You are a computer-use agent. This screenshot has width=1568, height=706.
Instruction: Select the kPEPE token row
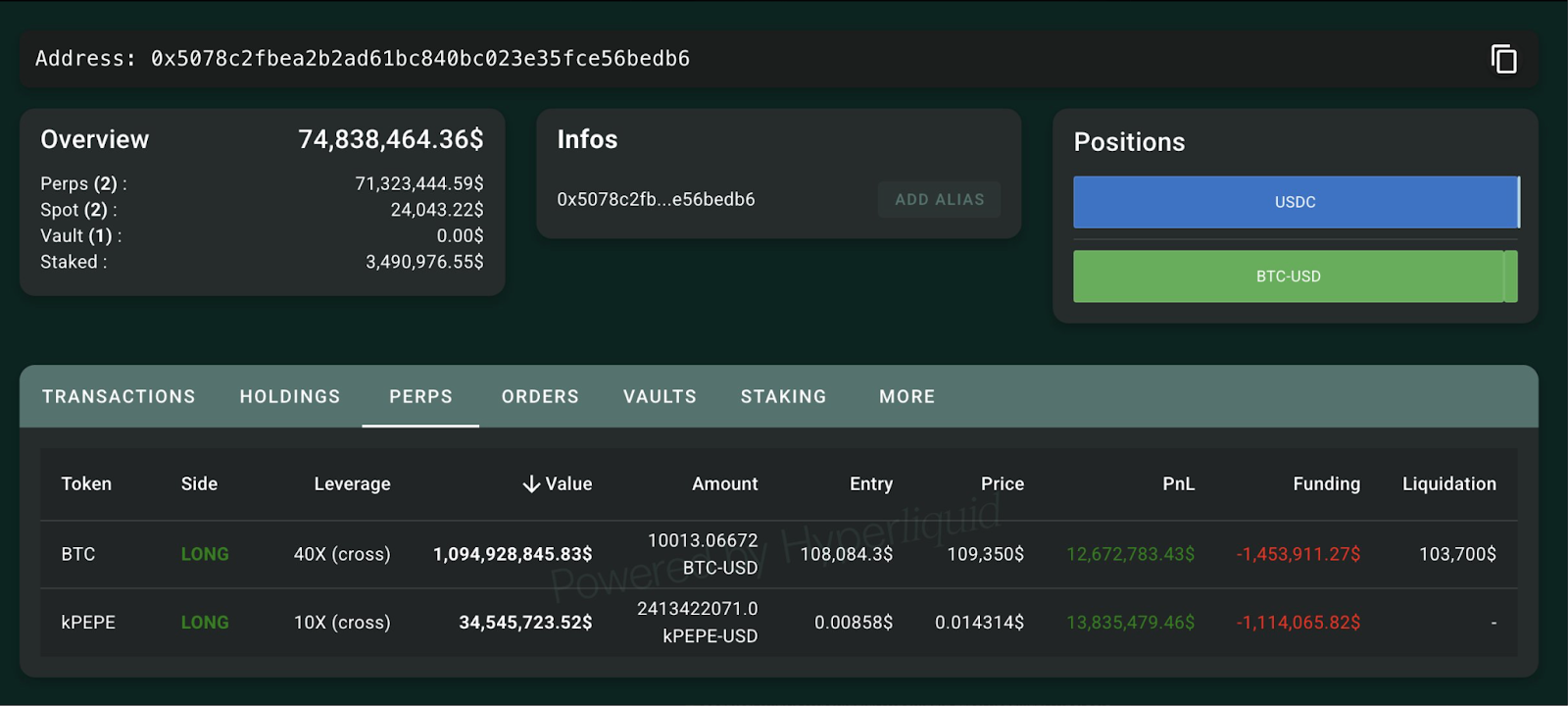88,623
